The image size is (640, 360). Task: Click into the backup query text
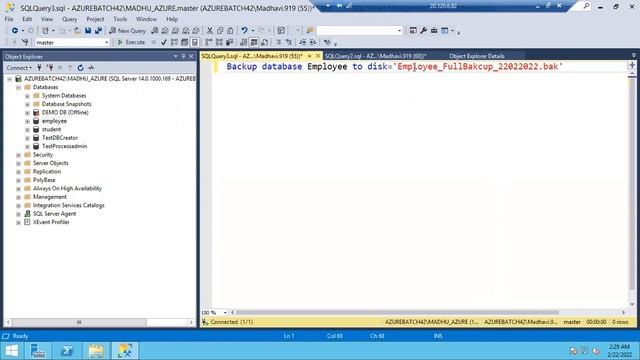[394, 67]
